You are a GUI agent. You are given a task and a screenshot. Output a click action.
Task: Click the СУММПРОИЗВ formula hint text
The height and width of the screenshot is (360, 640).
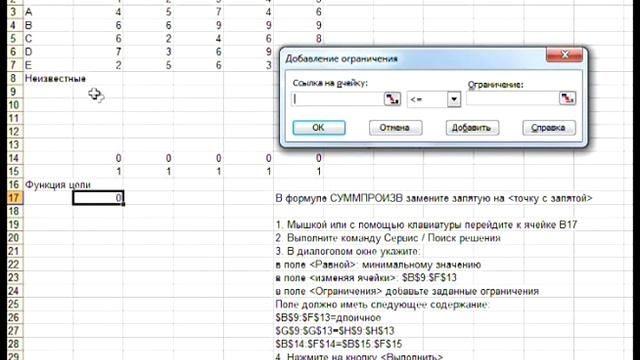434,198
